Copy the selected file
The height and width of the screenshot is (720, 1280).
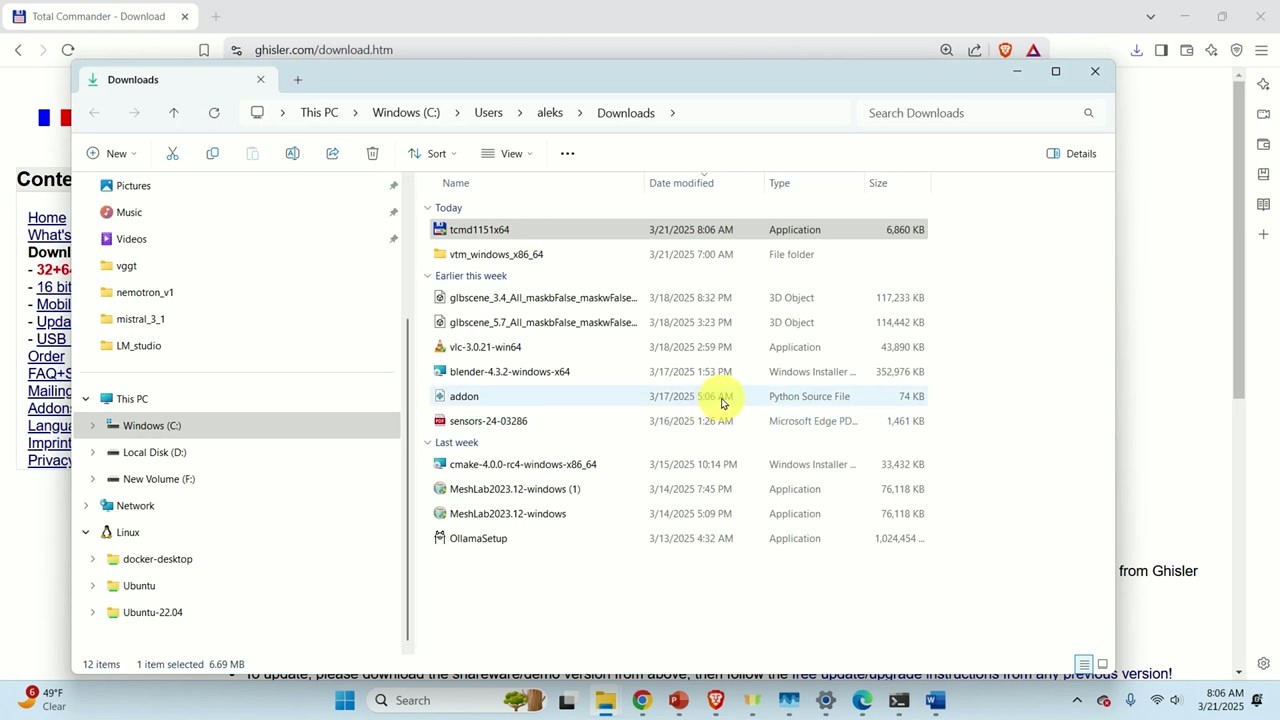[x=212, y=153]
